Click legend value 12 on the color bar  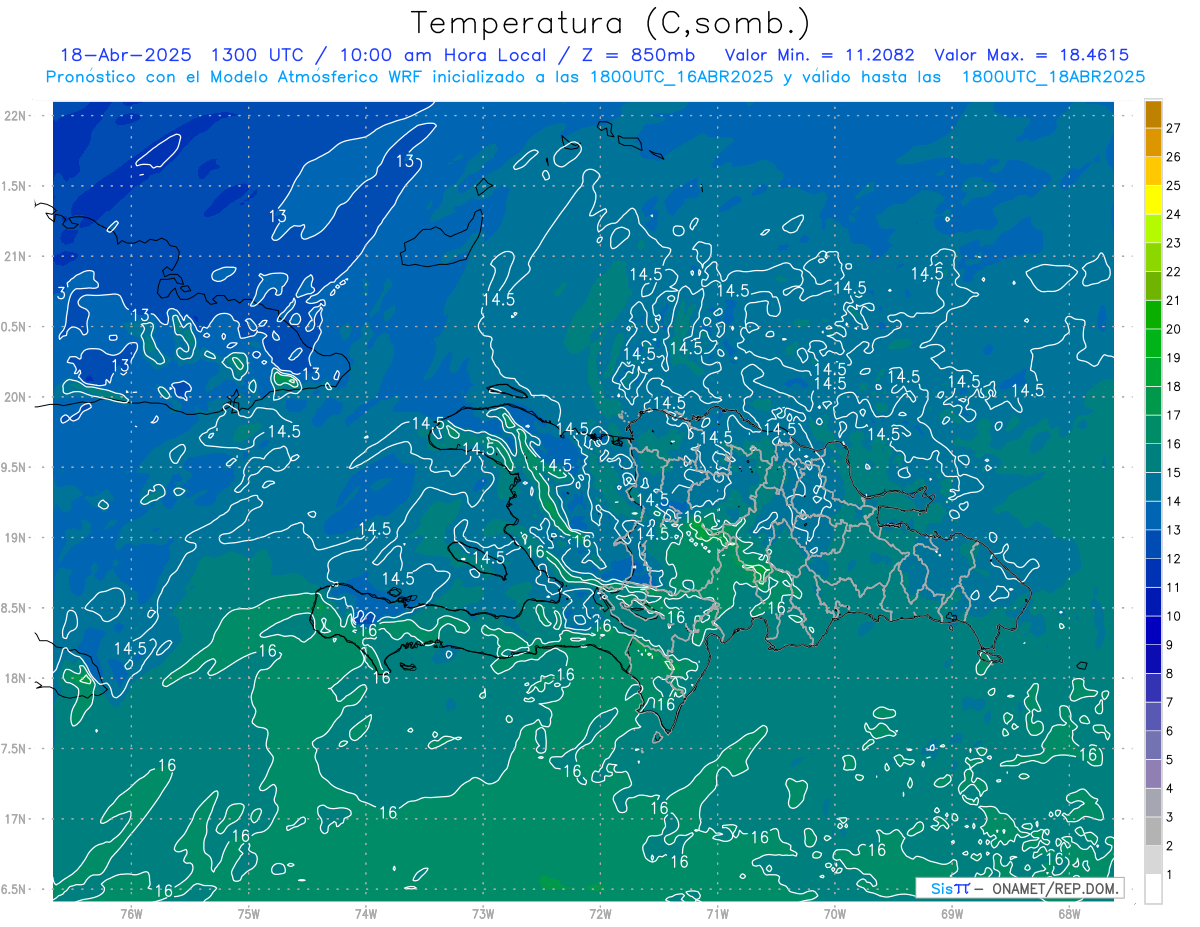(x=1174, y=559)
